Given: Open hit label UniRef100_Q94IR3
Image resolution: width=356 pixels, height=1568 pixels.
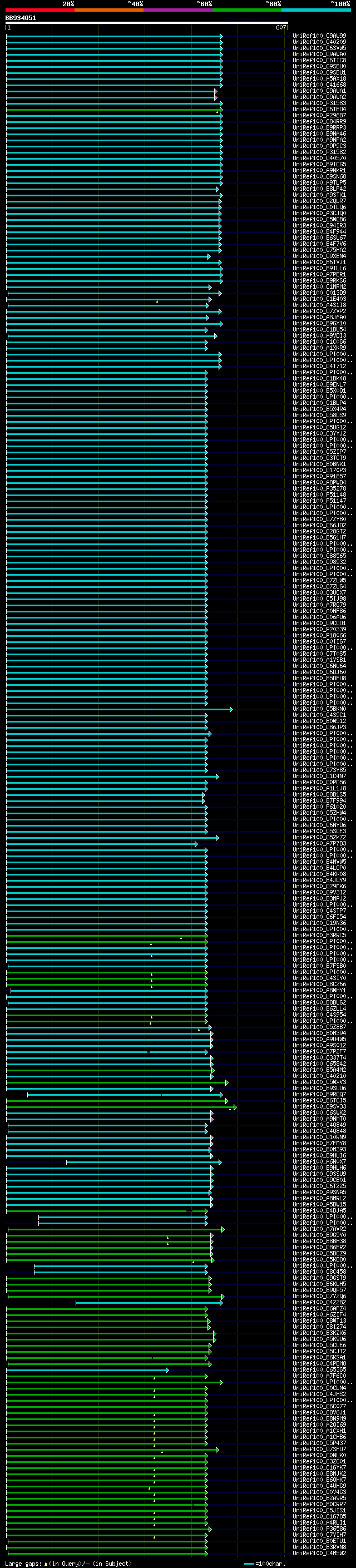Looking at the screenshot, I should (x=319, y=225).
